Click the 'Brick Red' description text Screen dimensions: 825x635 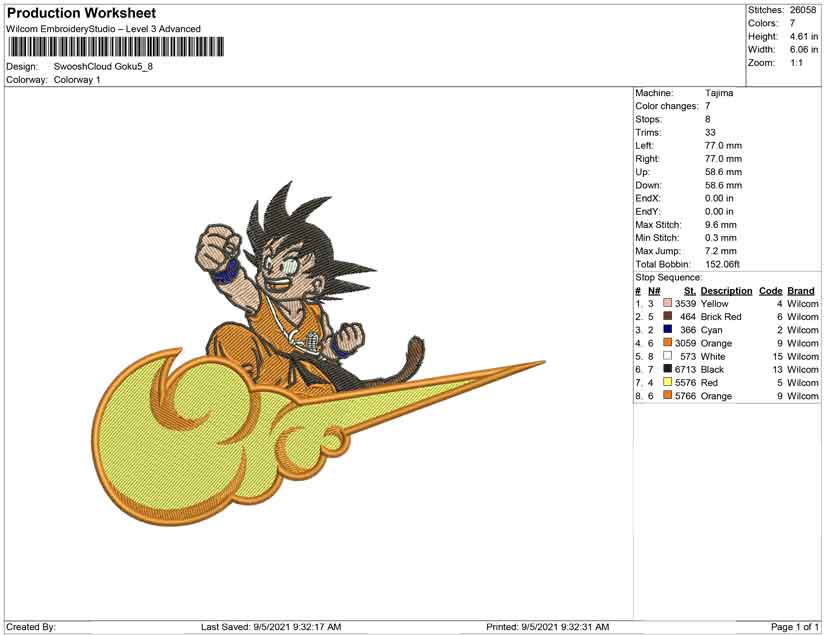[x=721, y=317]
